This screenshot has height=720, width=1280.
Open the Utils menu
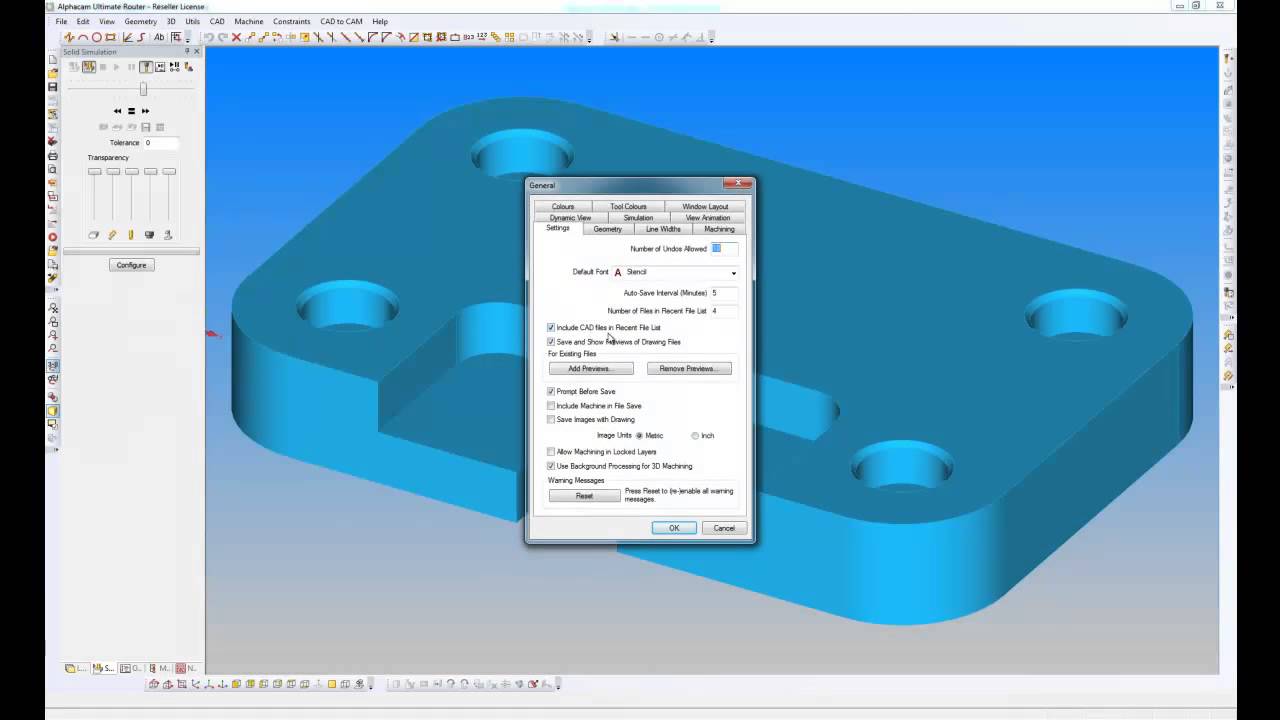[192, 21]
